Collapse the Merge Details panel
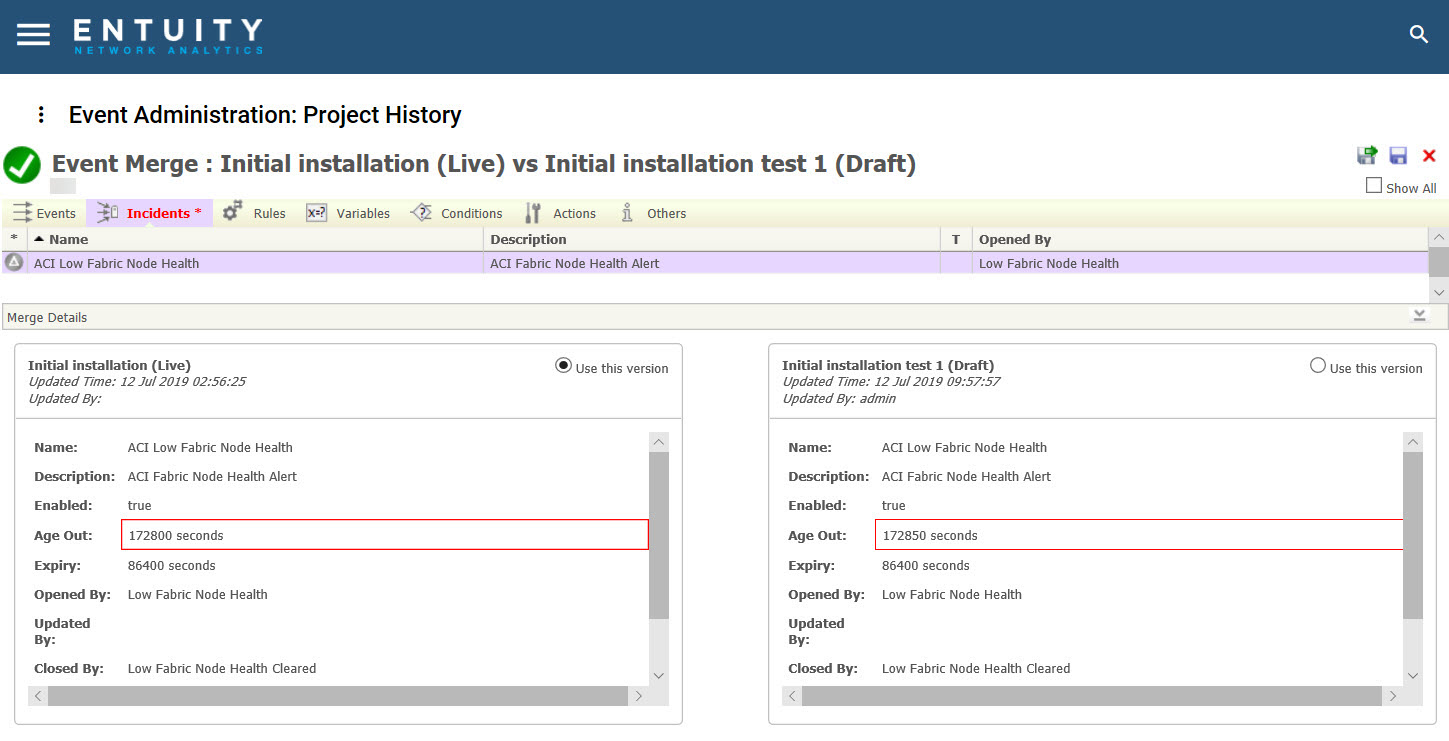 1419,316
